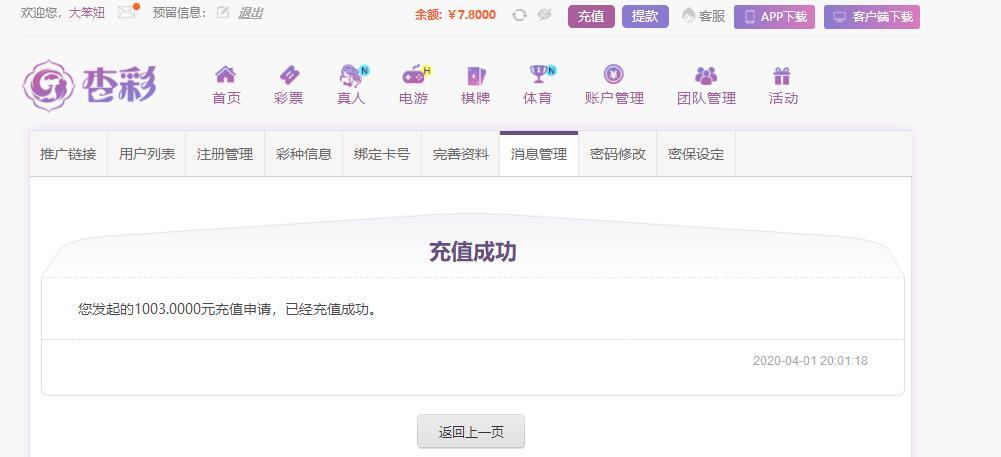Open the mail envelope icon with notification dot
Image resolution: width=1001 pixels, height=457 pixels.
point(127,12)
